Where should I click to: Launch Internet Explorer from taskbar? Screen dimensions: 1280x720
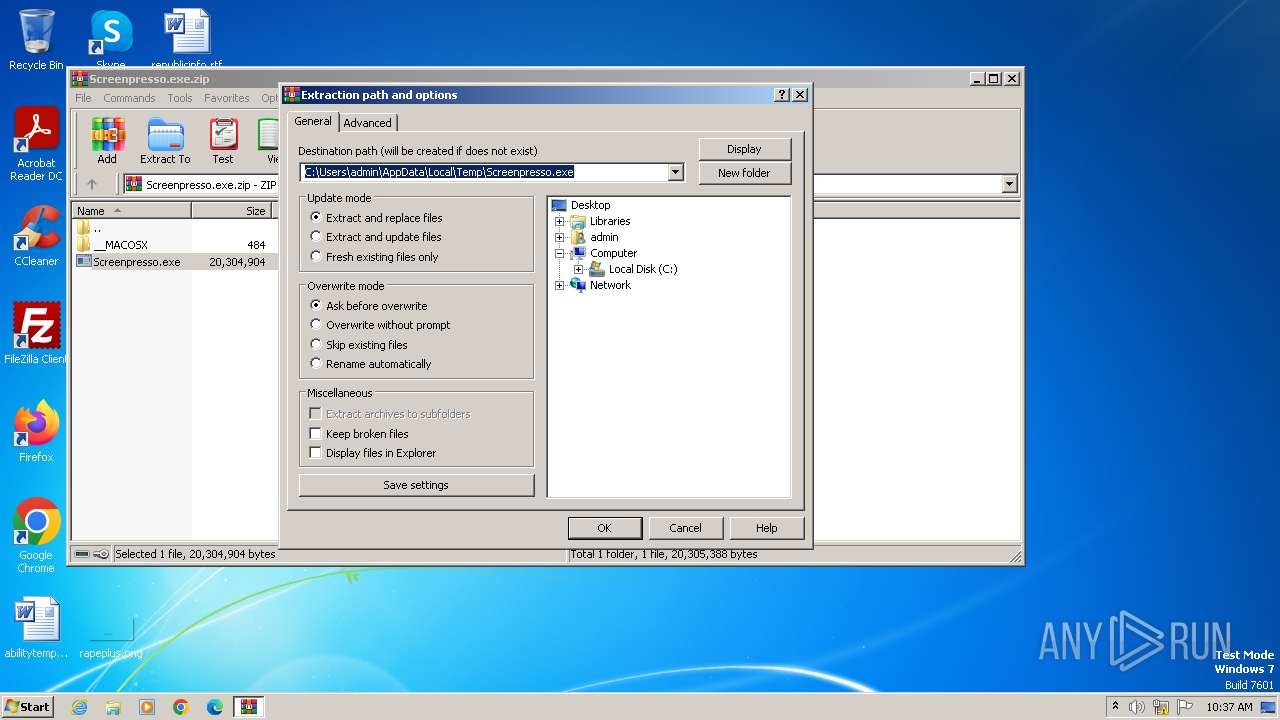tap(79, 707)
